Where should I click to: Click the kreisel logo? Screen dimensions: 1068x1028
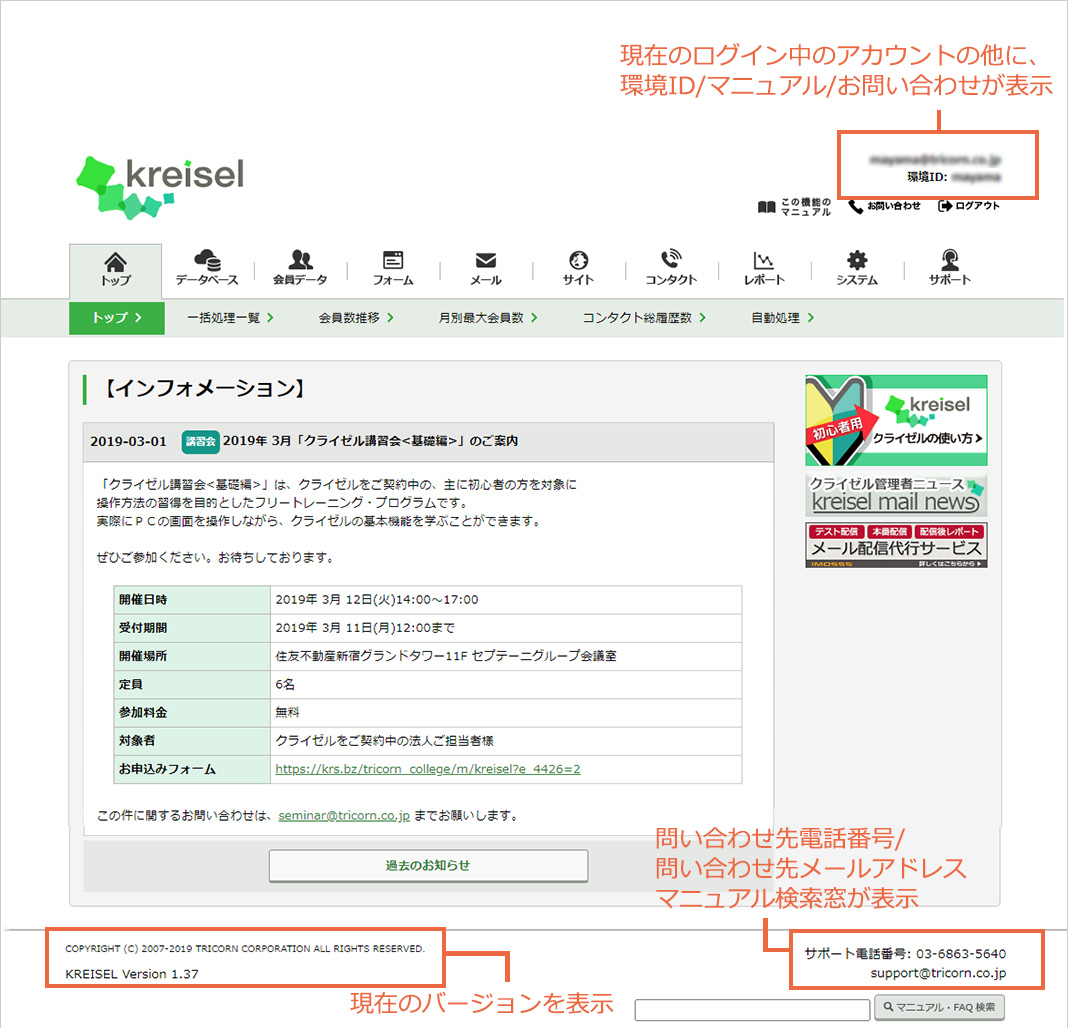pyautogui.click(x=159, y=187)
